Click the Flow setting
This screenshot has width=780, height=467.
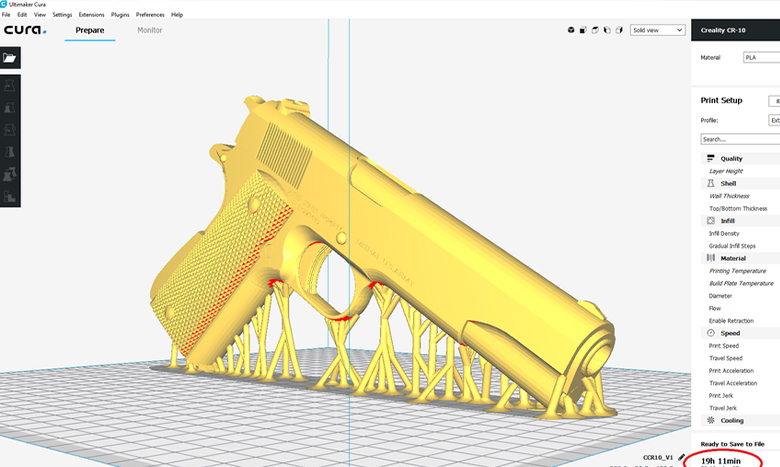coord(715,308)
